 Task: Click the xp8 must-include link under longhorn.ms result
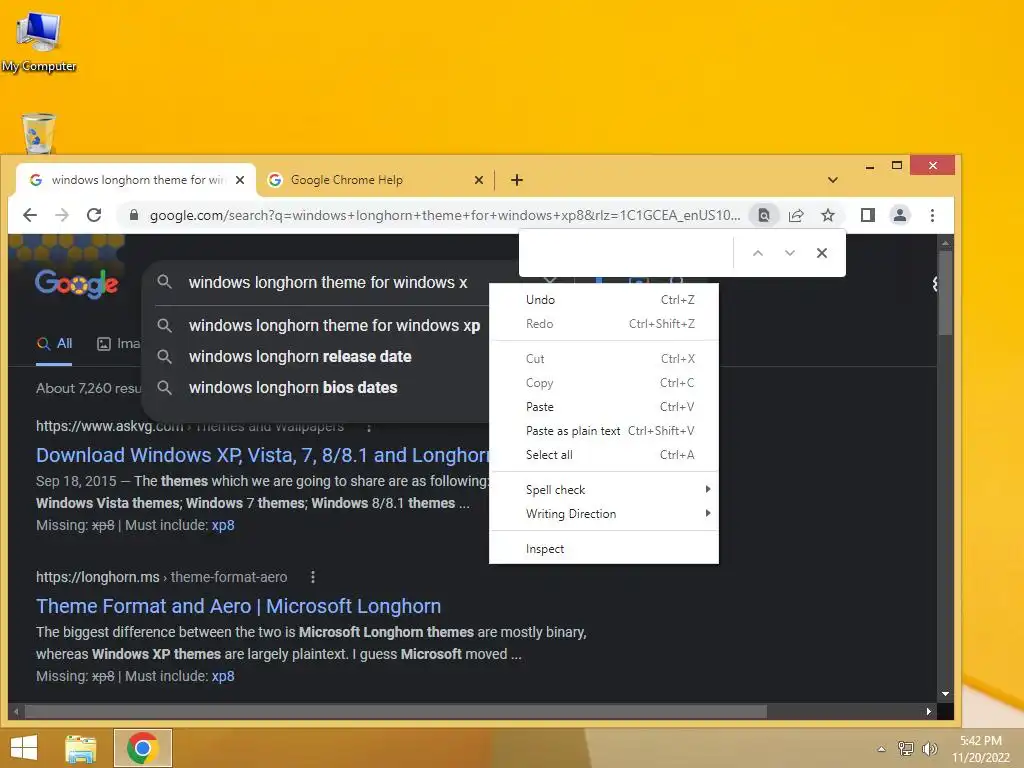pos(223,676)
